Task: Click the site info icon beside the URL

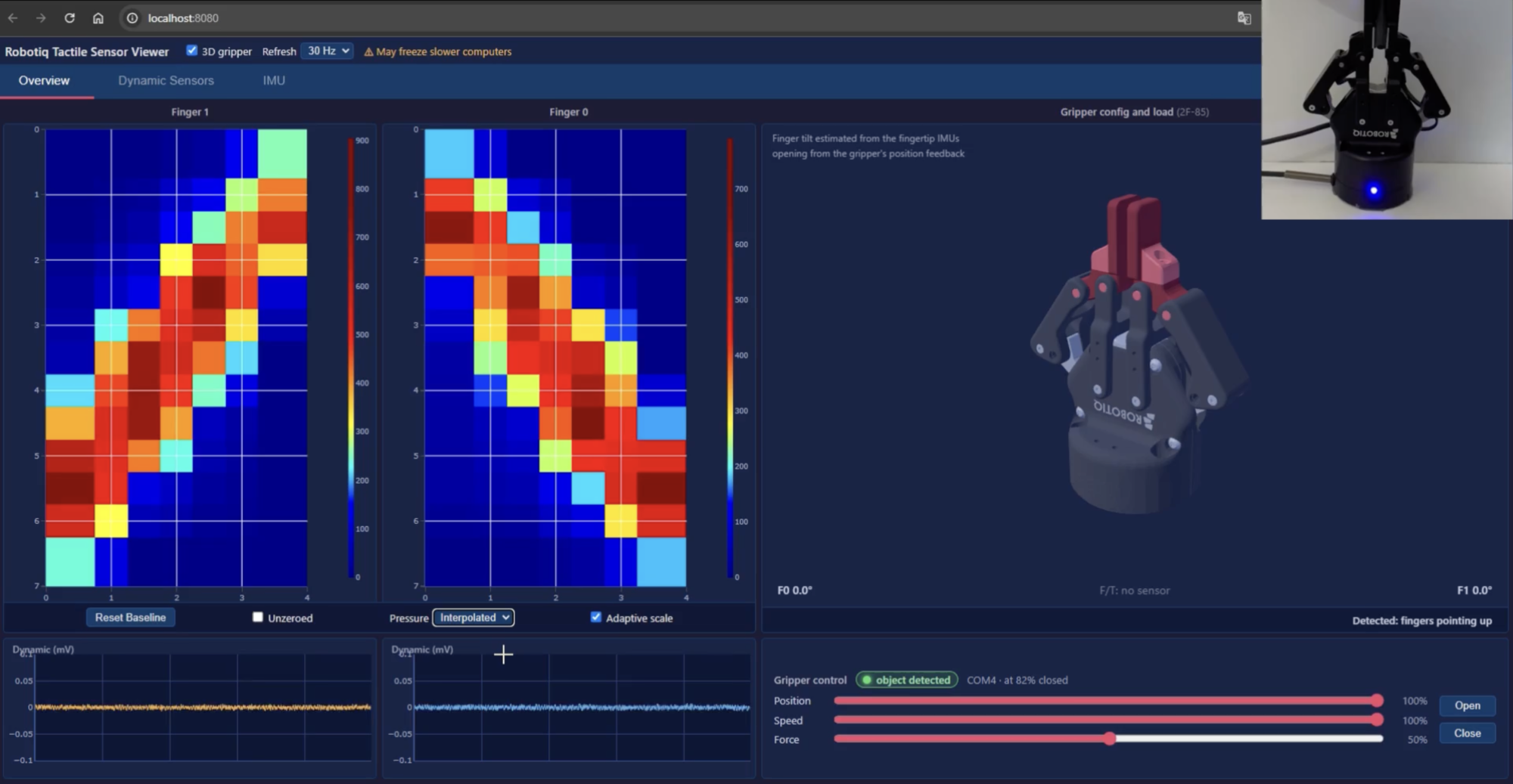Action: [132, 18]
